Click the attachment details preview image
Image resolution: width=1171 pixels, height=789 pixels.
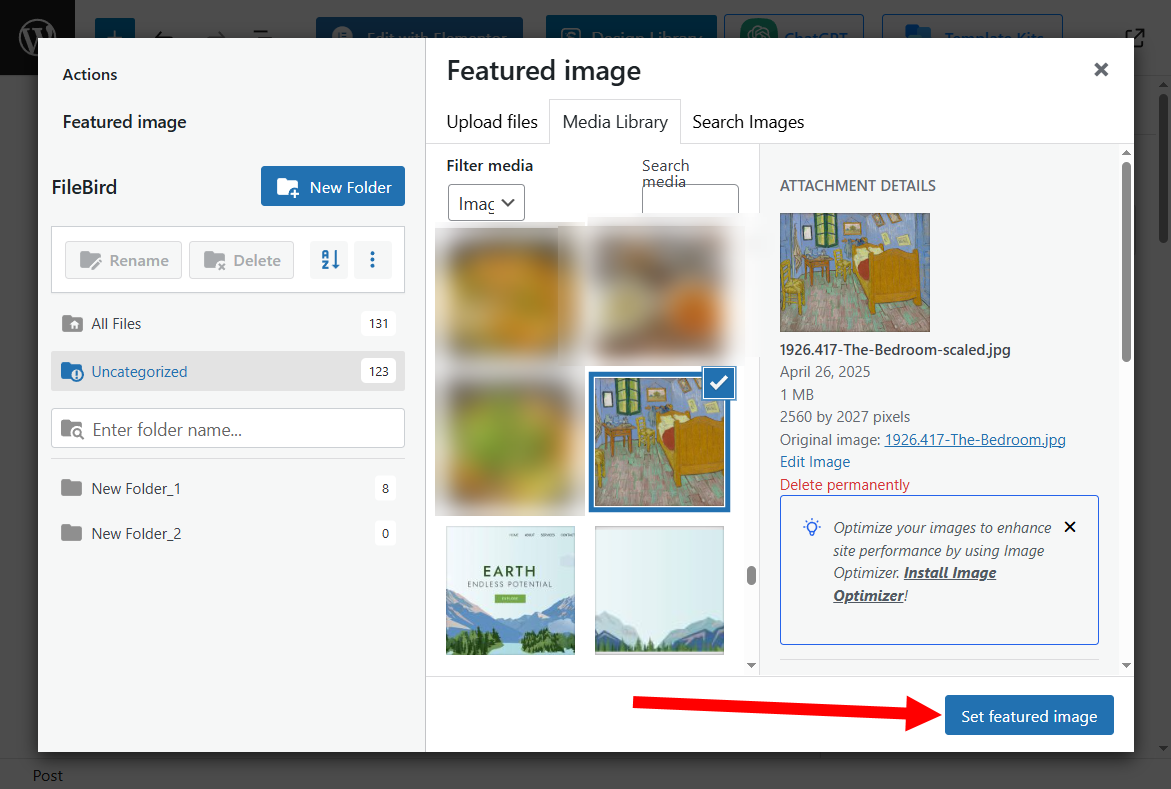point(854,272)
